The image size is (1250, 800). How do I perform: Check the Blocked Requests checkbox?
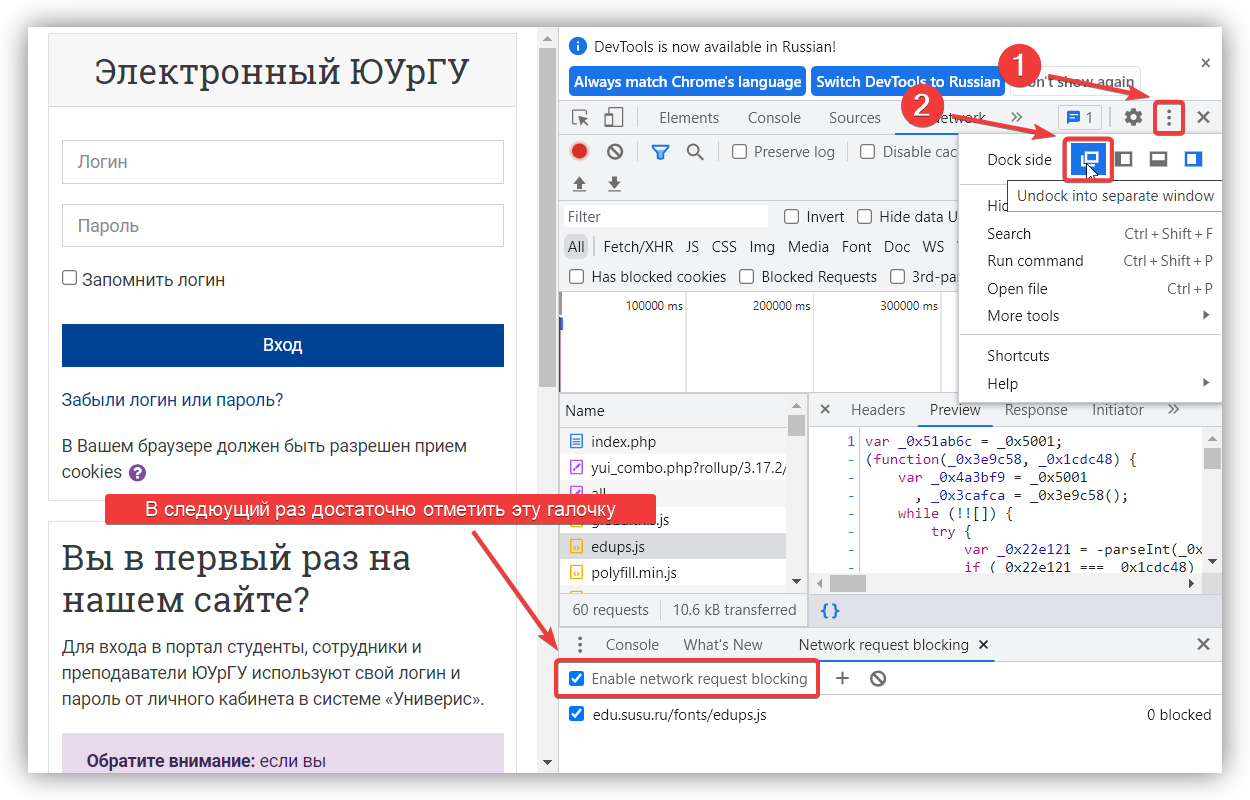coord(746,277)
